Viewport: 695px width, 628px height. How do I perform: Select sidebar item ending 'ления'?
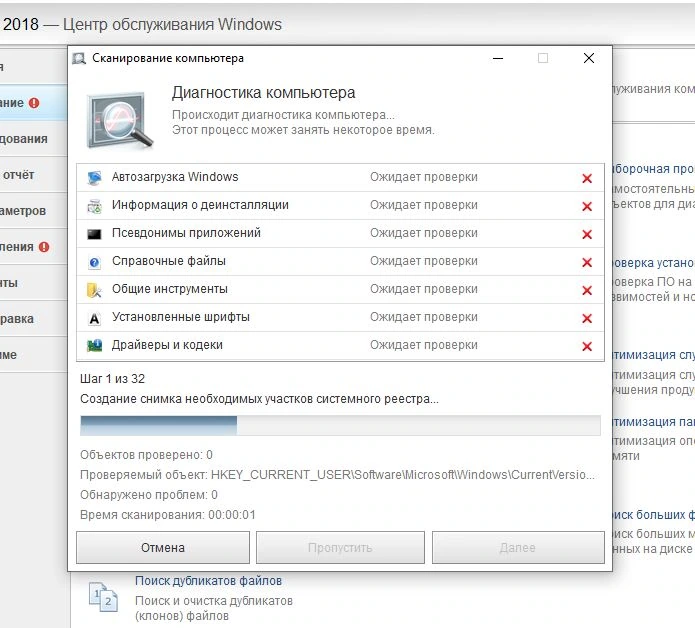pos(33,247)
